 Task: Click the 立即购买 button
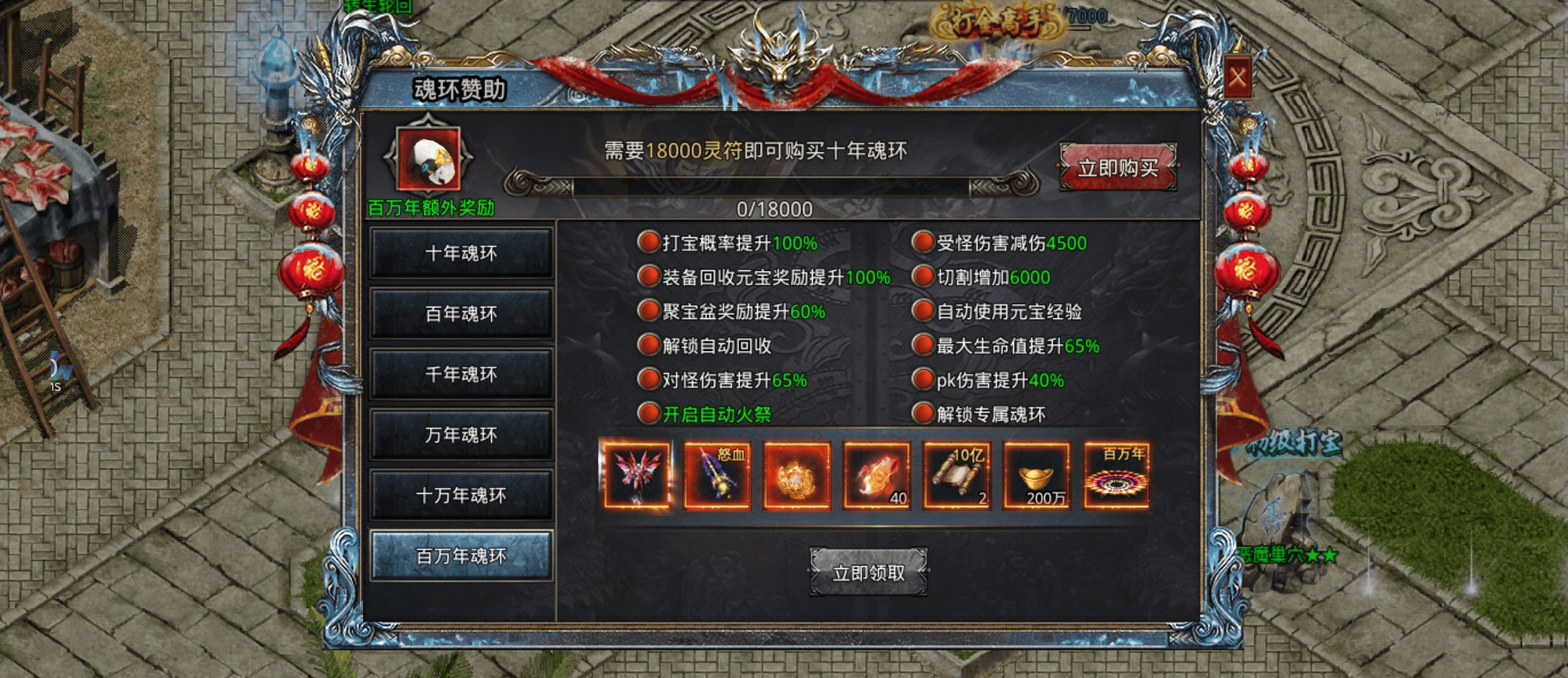pos(1118,167)
